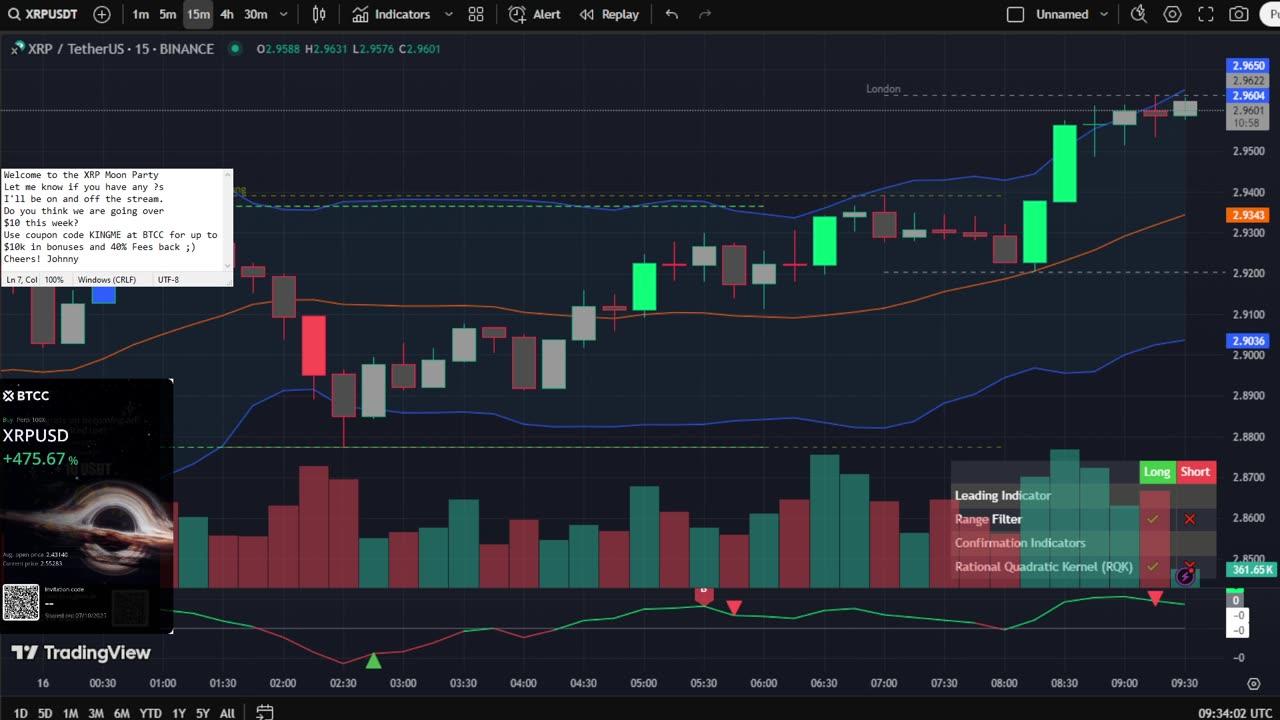
Task: Click the Range Filter Short red X
Action: [1189, 519]
